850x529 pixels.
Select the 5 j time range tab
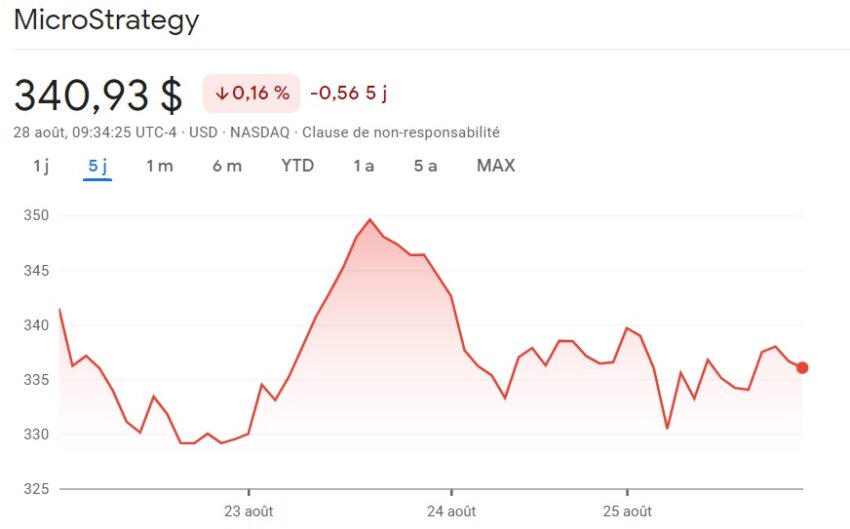pyautogui.click(x=98, y=166)
